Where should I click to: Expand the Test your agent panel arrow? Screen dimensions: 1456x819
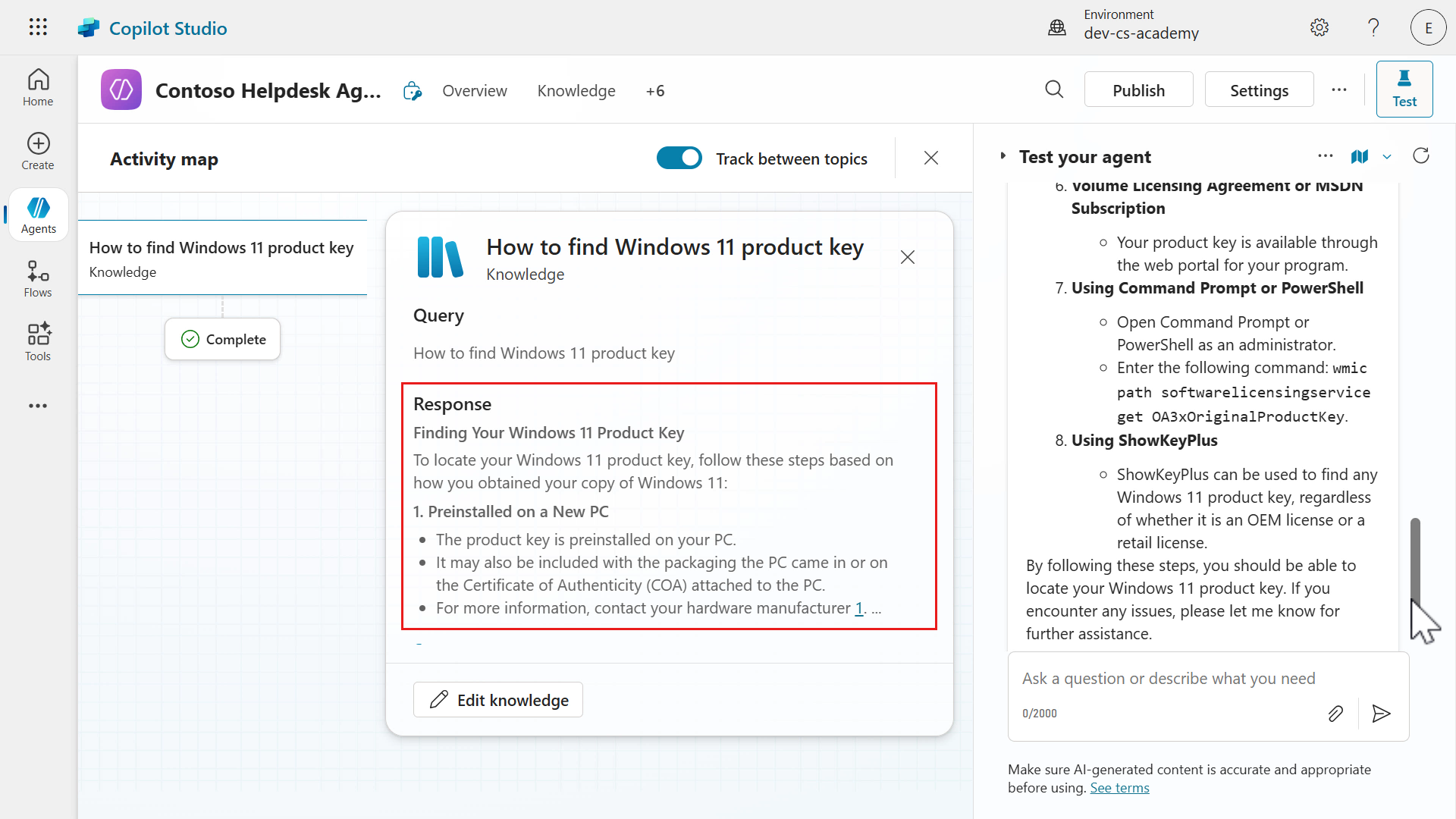[x=1003, y=156]
